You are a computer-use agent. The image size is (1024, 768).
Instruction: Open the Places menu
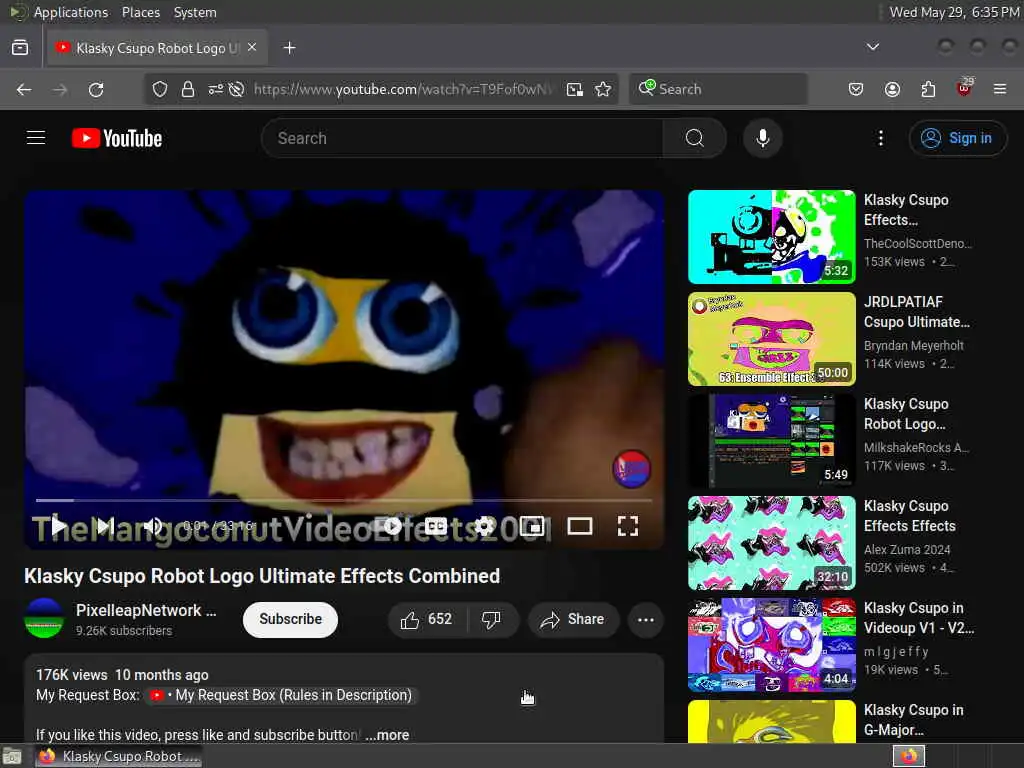tap(140, 12)
